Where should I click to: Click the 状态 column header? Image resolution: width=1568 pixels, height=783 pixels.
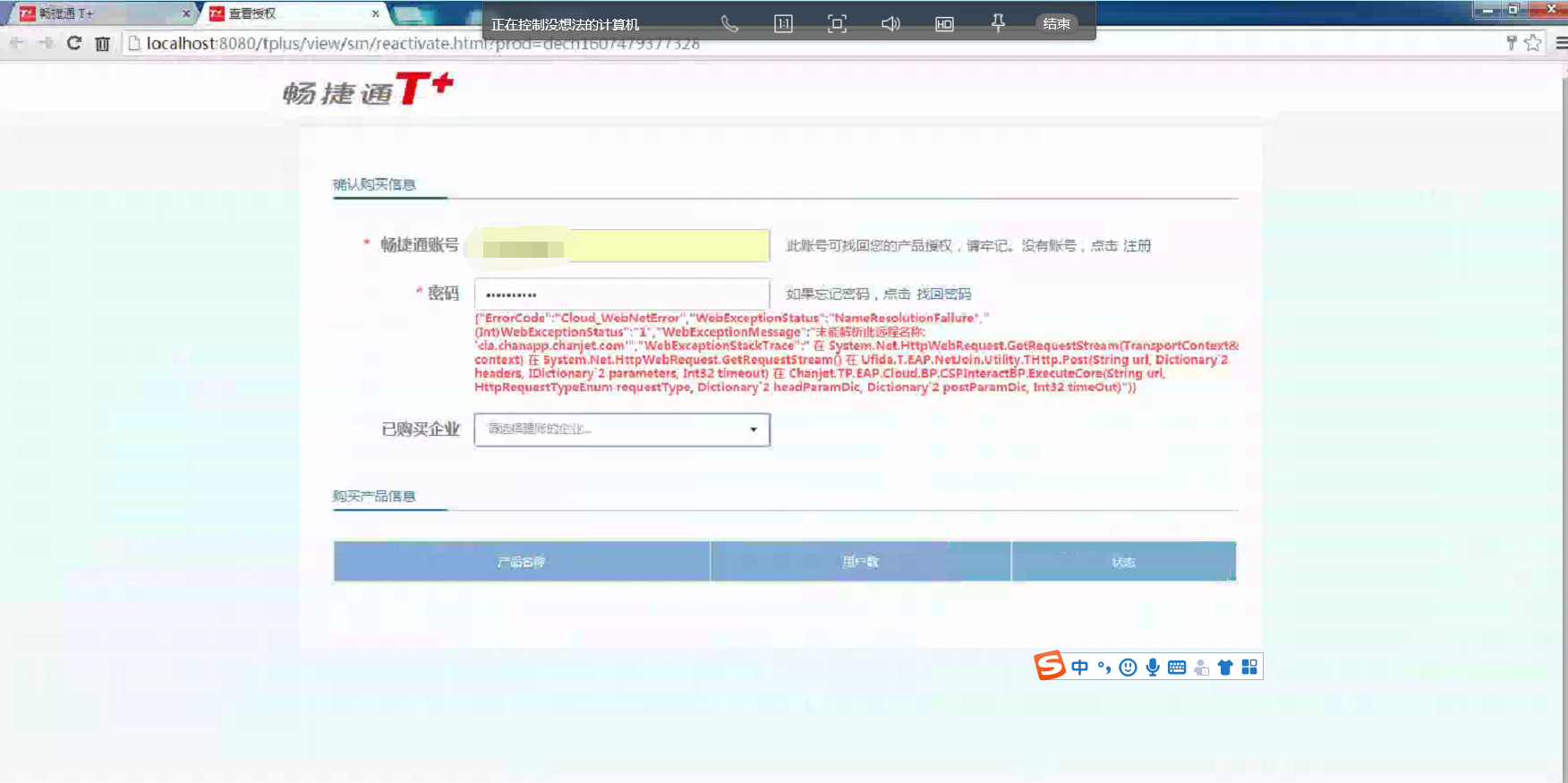point(1124,562)
